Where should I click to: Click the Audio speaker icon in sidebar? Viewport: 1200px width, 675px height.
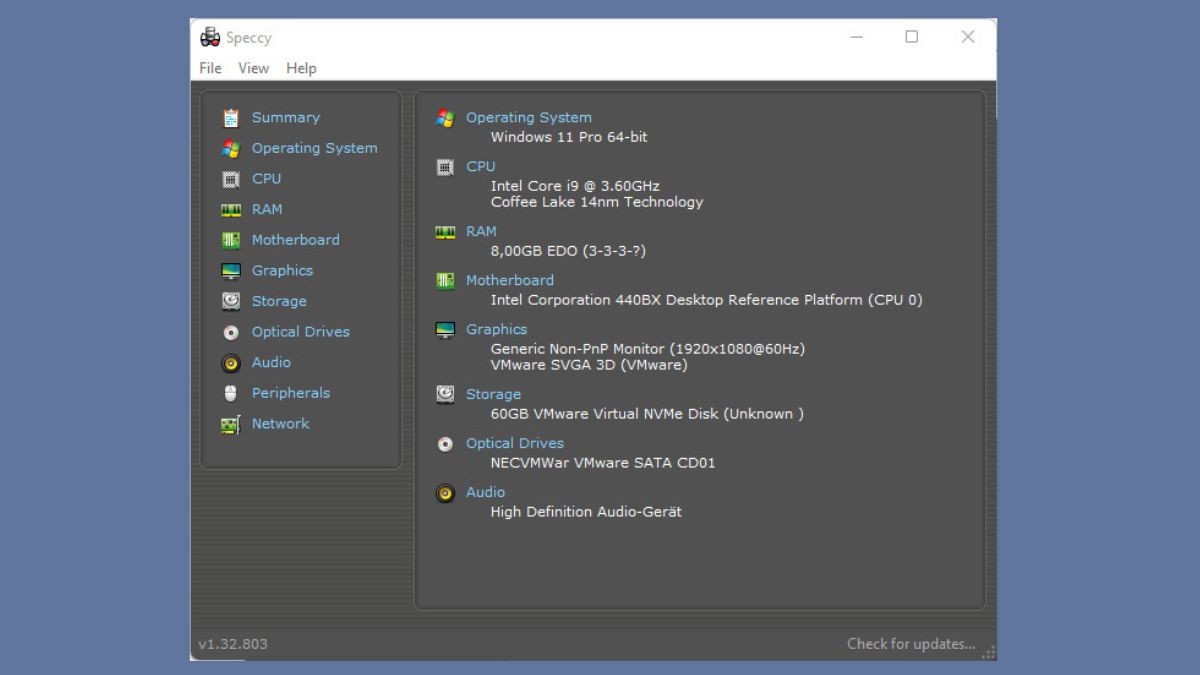pyautogui.click(x=231, y=363)
